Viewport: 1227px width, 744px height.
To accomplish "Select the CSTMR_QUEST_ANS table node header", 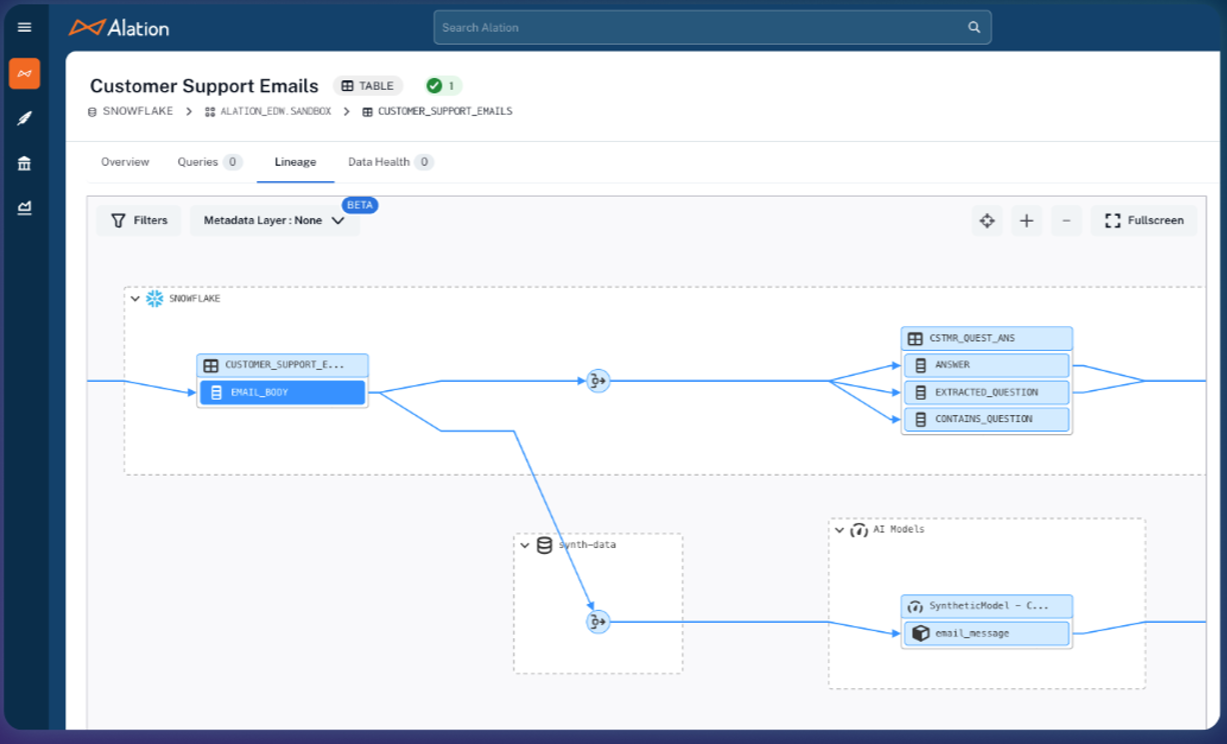I will tap(987, 338).
